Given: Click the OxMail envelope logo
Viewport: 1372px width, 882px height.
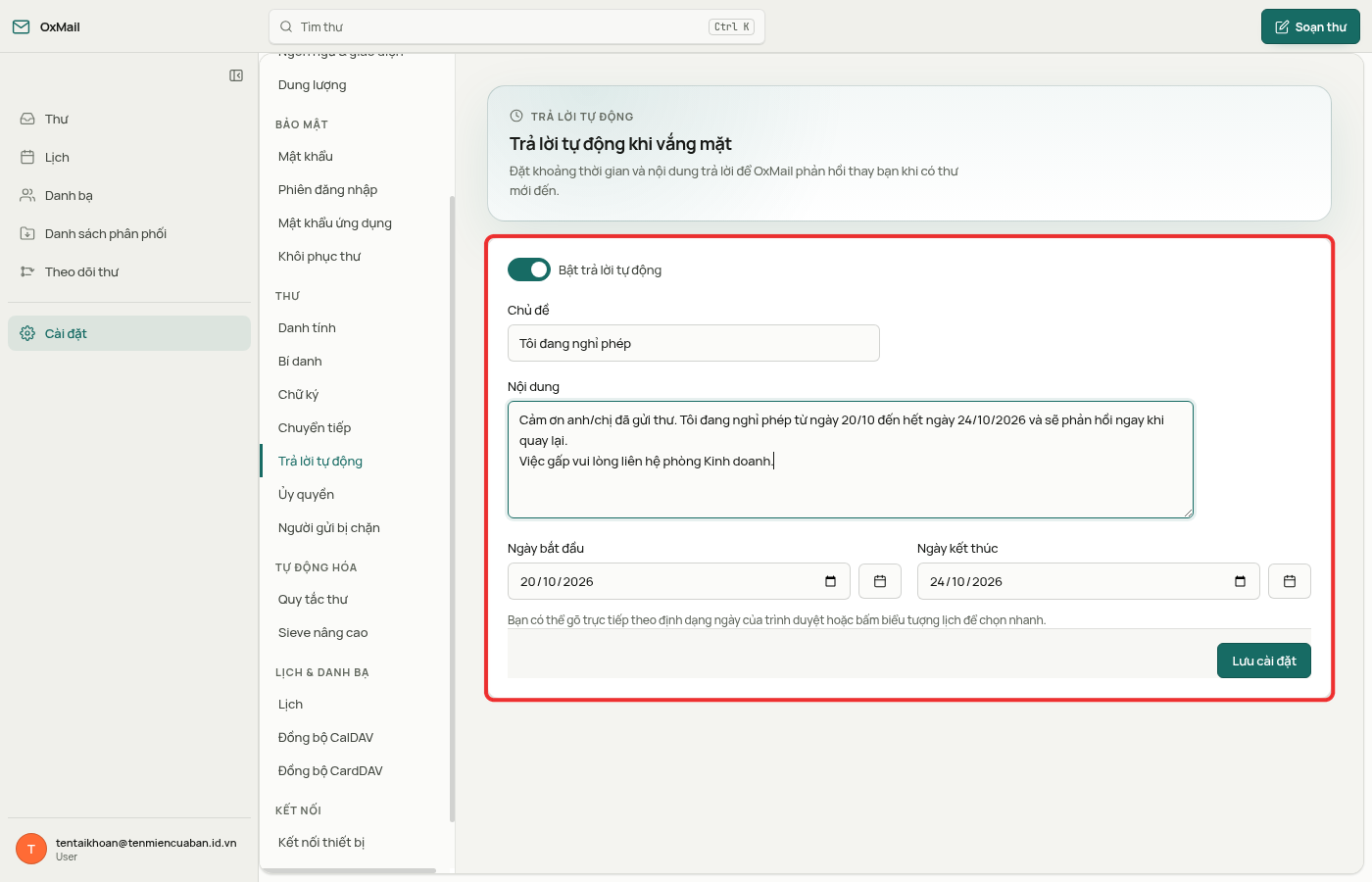Looking at the screenshot, I should (21, 26).
